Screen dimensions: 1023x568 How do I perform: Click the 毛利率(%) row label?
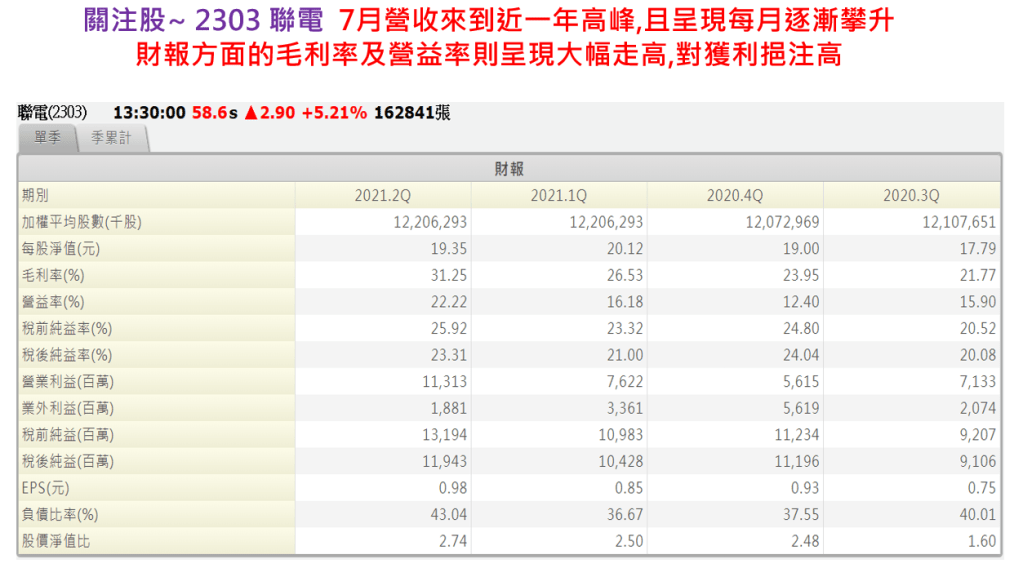(53, 275)
